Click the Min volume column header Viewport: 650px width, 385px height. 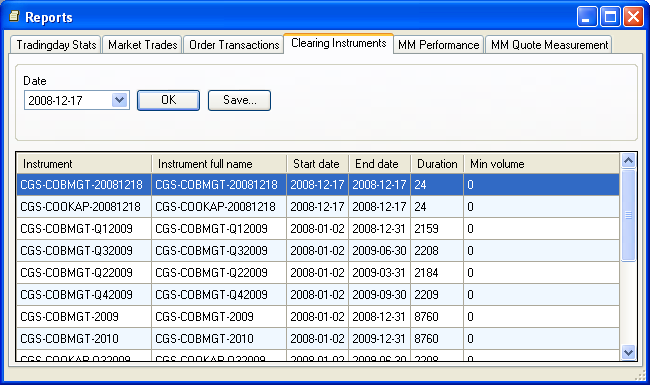tap(541, 164)
